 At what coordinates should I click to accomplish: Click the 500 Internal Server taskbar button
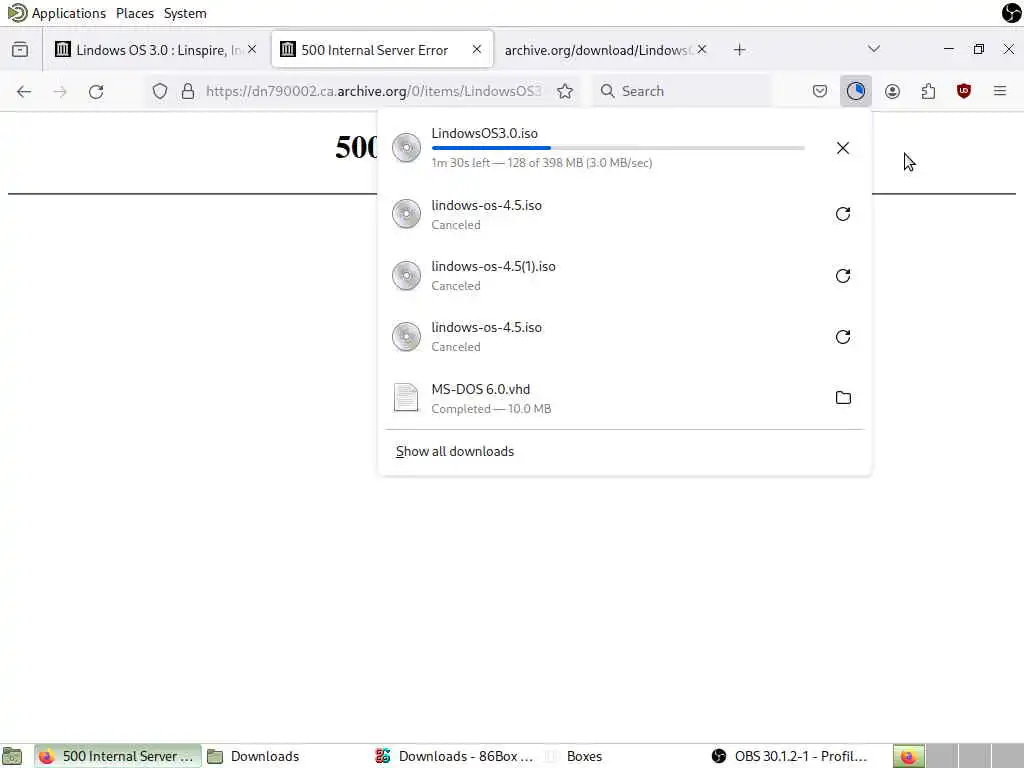click(x=118, y=756)
